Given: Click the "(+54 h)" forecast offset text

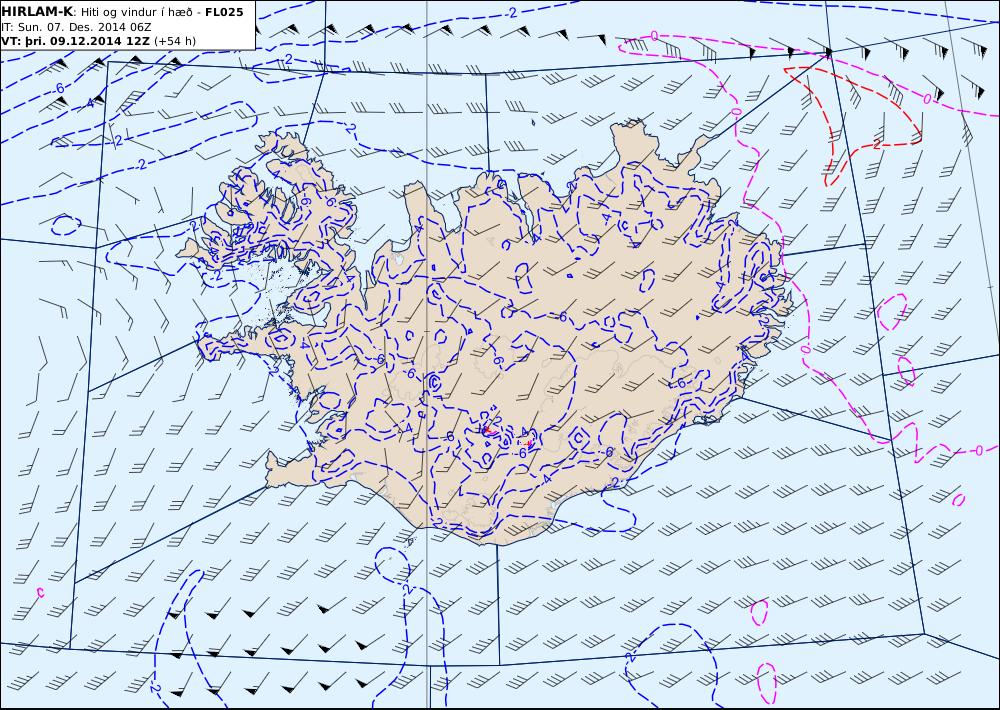Looking at the screenshot, I should pyautogui.click(x=175, y=41).
